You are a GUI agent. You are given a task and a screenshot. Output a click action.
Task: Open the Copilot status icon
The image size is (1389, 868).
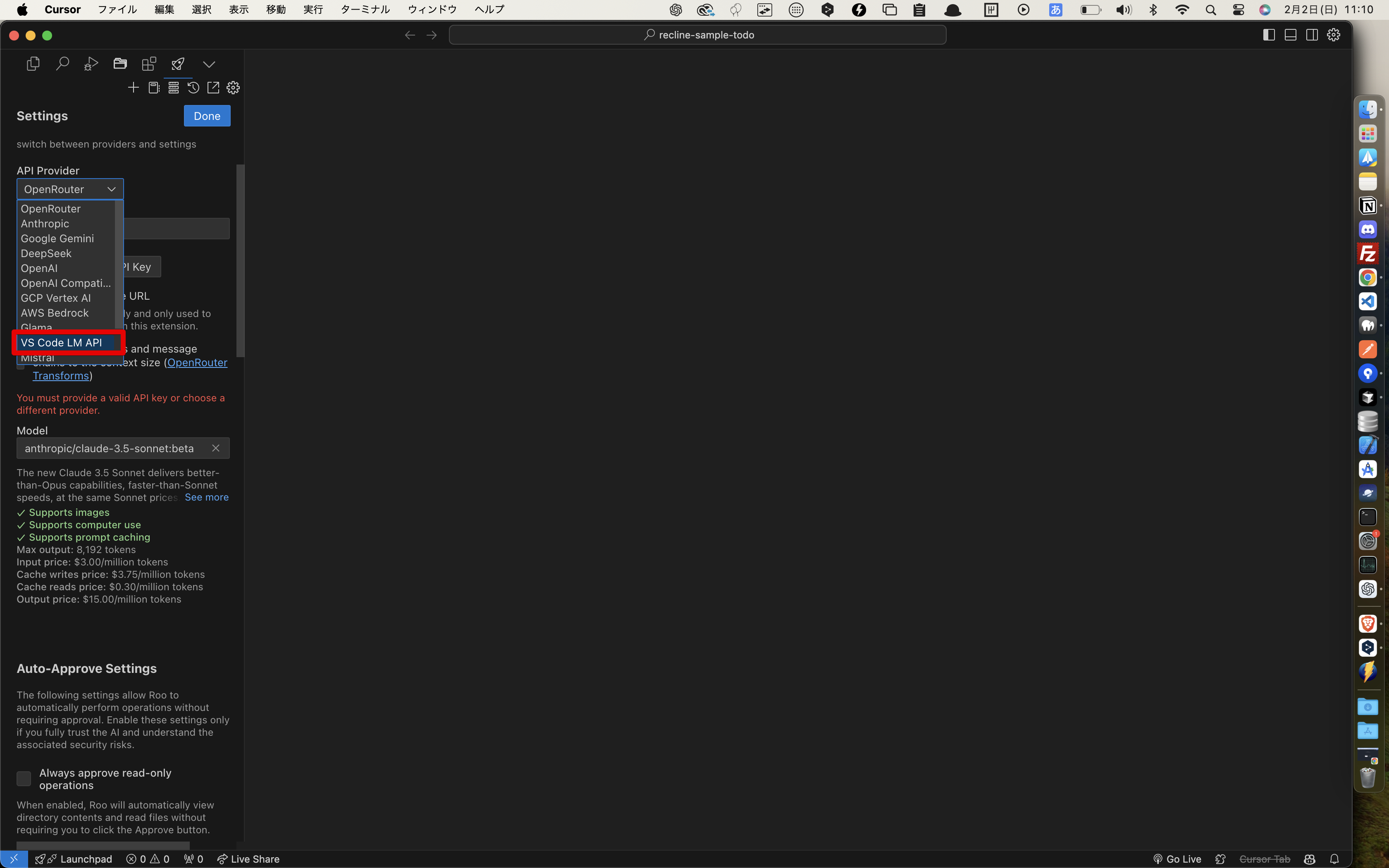(1309, 859)
